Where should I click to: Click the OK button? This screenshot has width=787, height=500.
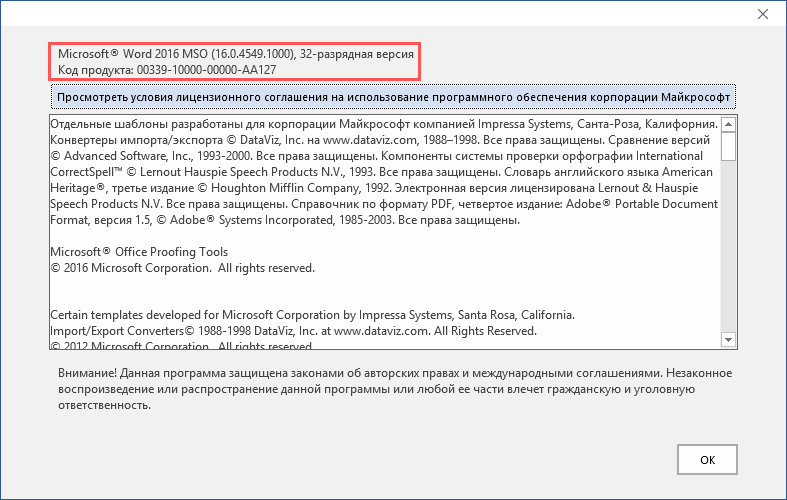coord(707,459)
